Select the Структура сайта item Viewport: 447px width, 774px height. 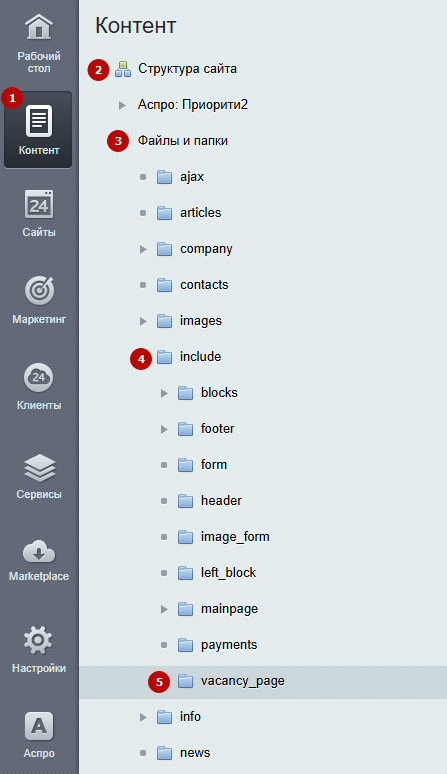pyautogui.click(x=187, y=69)
